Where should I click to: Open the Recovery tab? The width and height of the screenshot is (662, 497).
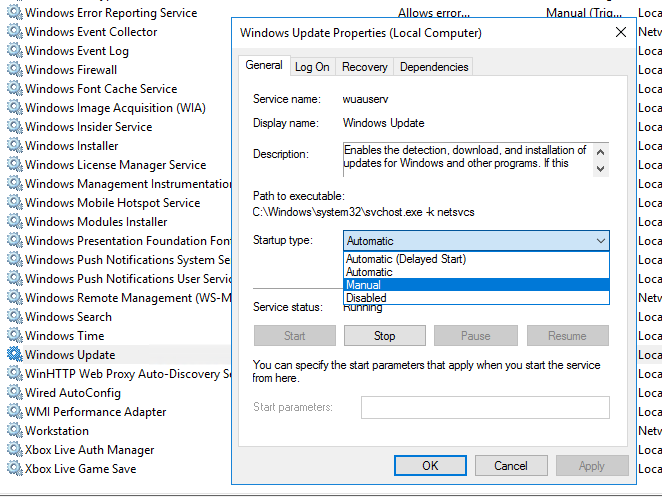[365, 67]
